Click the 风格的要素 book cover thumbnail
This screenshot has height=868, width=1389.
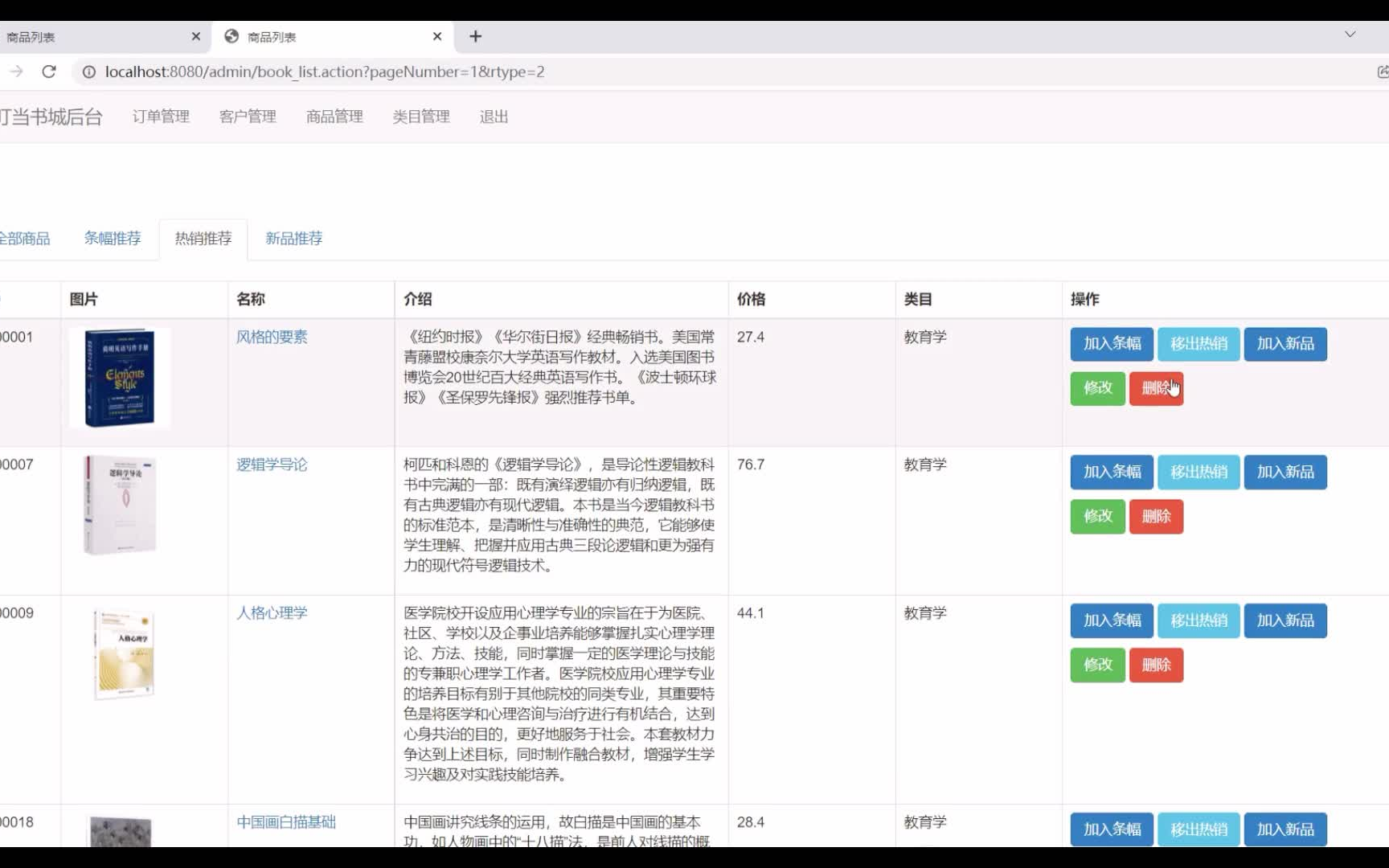coord(120,378)
